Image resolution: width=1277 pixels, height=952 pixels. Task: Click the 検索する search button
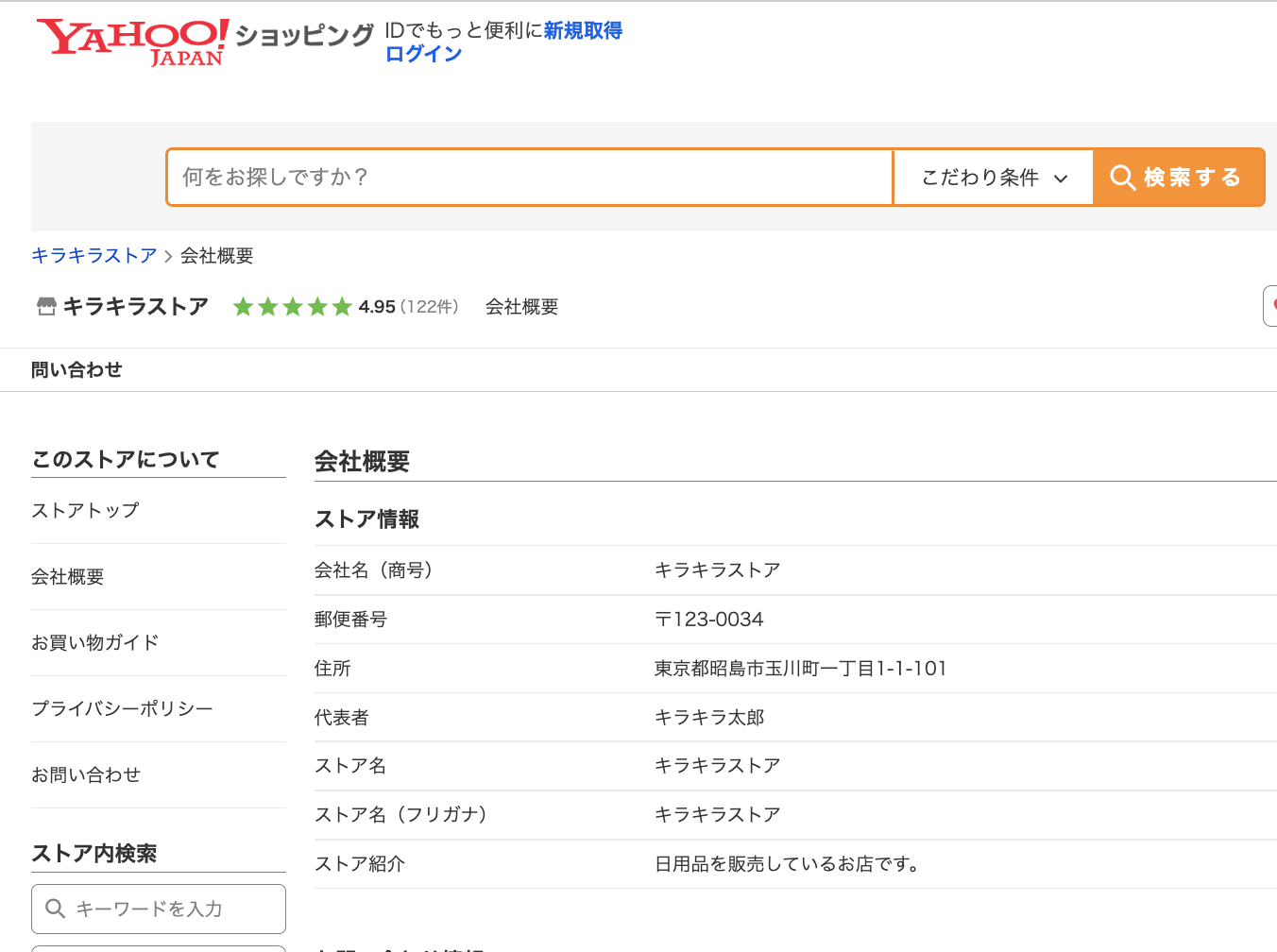click(x=1179, y=178)
